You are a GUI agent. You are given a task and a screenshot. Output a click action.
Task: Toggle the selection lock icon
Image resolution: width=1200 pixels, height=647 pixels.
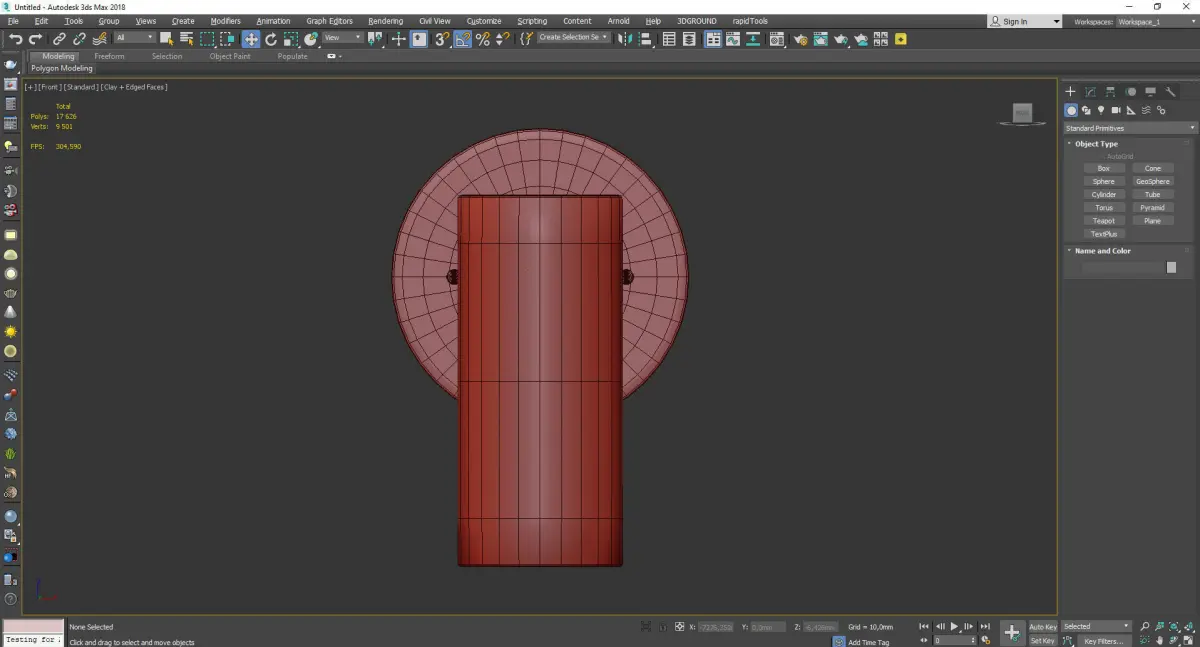pos(661,627)
